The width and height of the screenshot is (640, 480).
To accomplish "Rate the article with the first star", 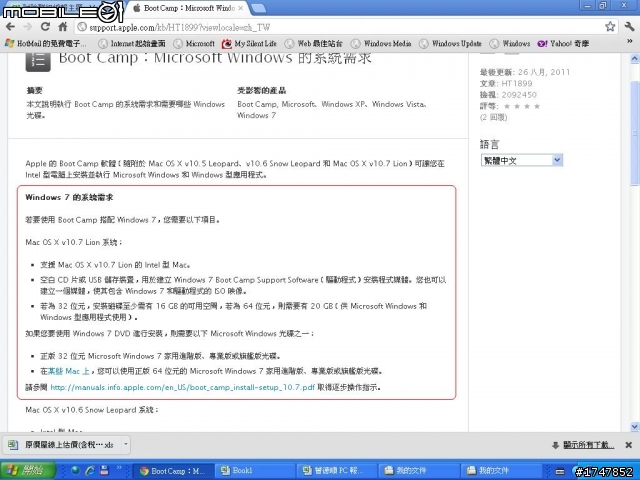I will (x=507, y=106).
